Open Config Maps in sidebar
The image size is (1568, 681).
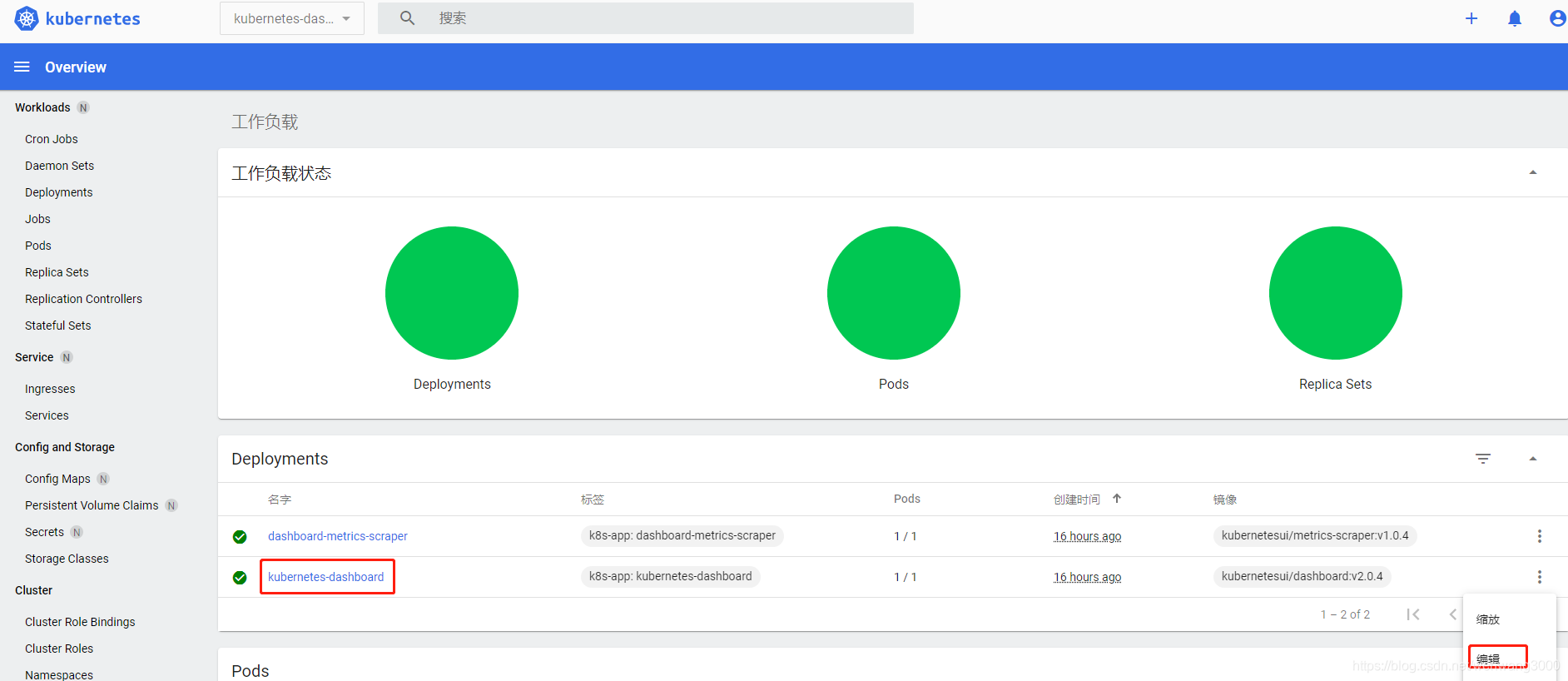tap(57, 479)
